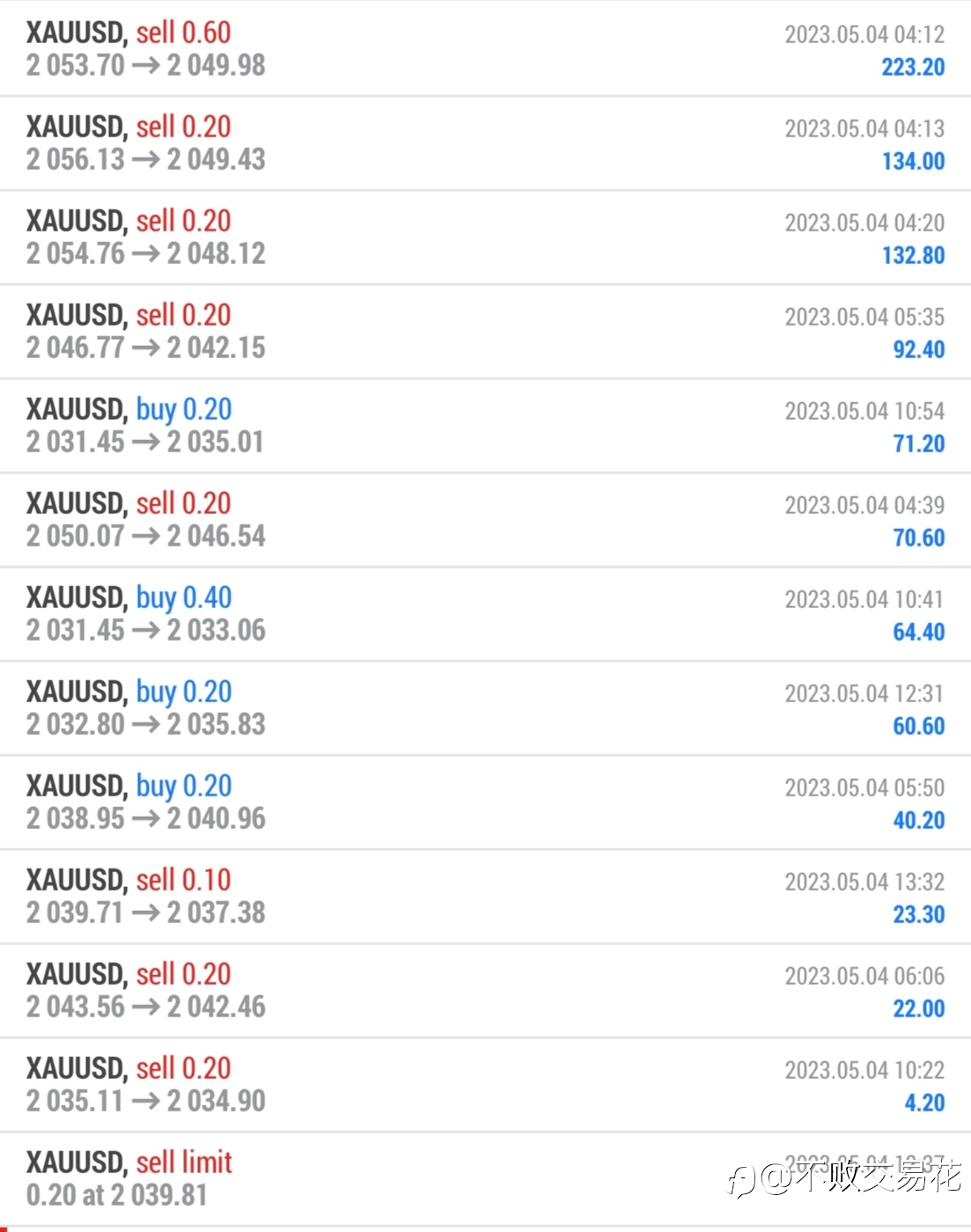Tap the 64.40 profit amount
This screenshot has width=971, height=1232.
click(919, 632)
